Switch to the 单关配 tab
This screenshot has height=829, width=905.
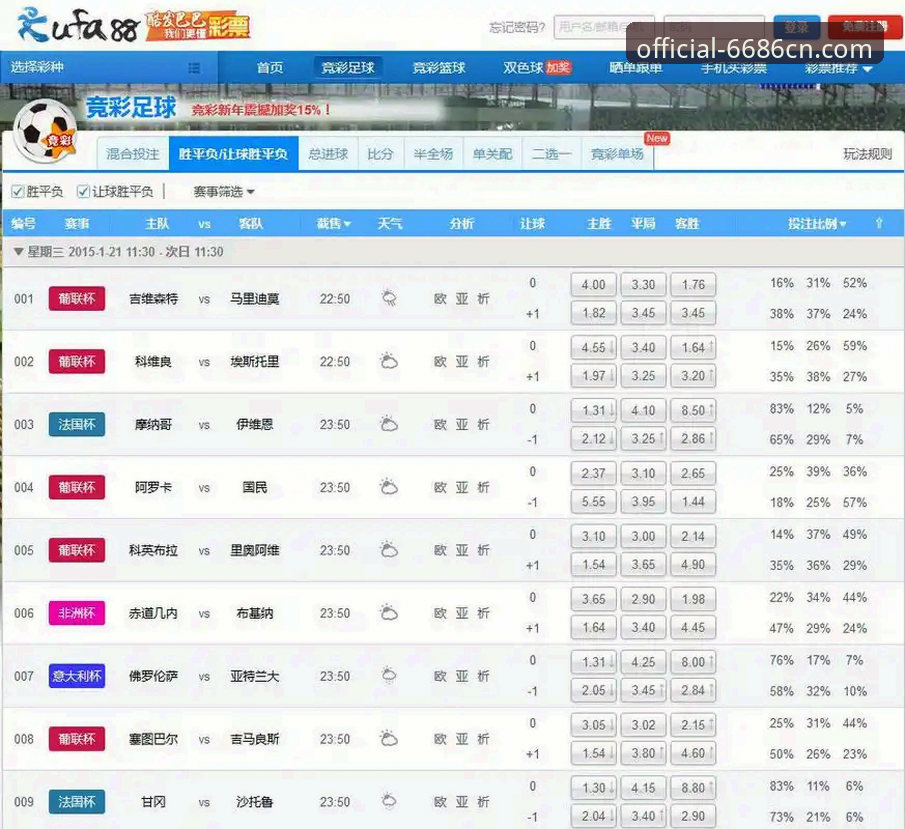click(x=492, y=154)
